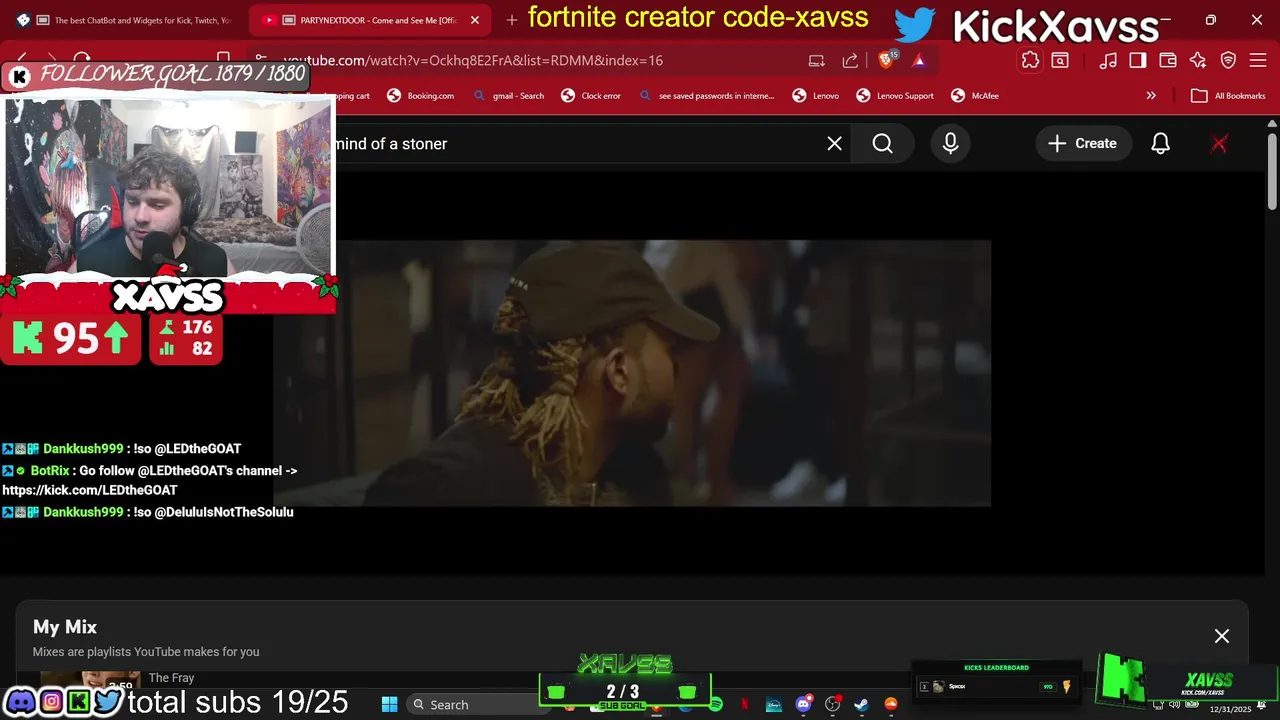This screenshot has height=720, width=1280.
Task: Close the My Mix playlist panel
Action: pyautogui.click(x=1222, y=636)
